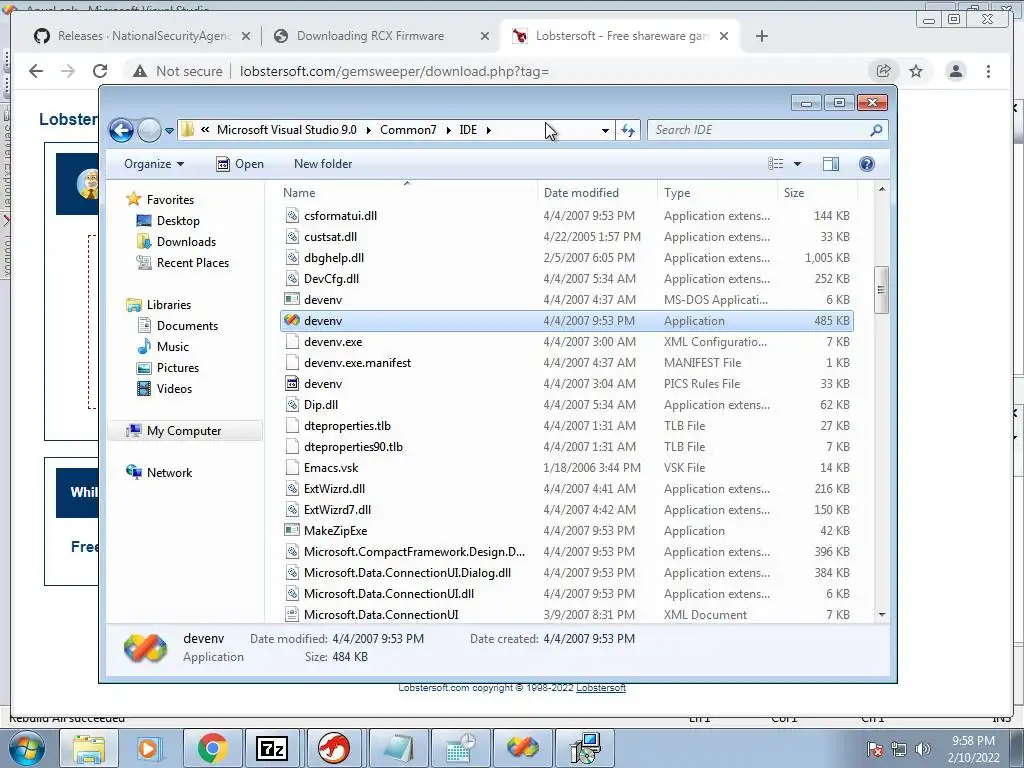The height and width of the screenshot is (768, 1024).
Task: Select Microsoft.Data.ConnectionUI.Dialog.dll
Action: [x=566, y=573]
